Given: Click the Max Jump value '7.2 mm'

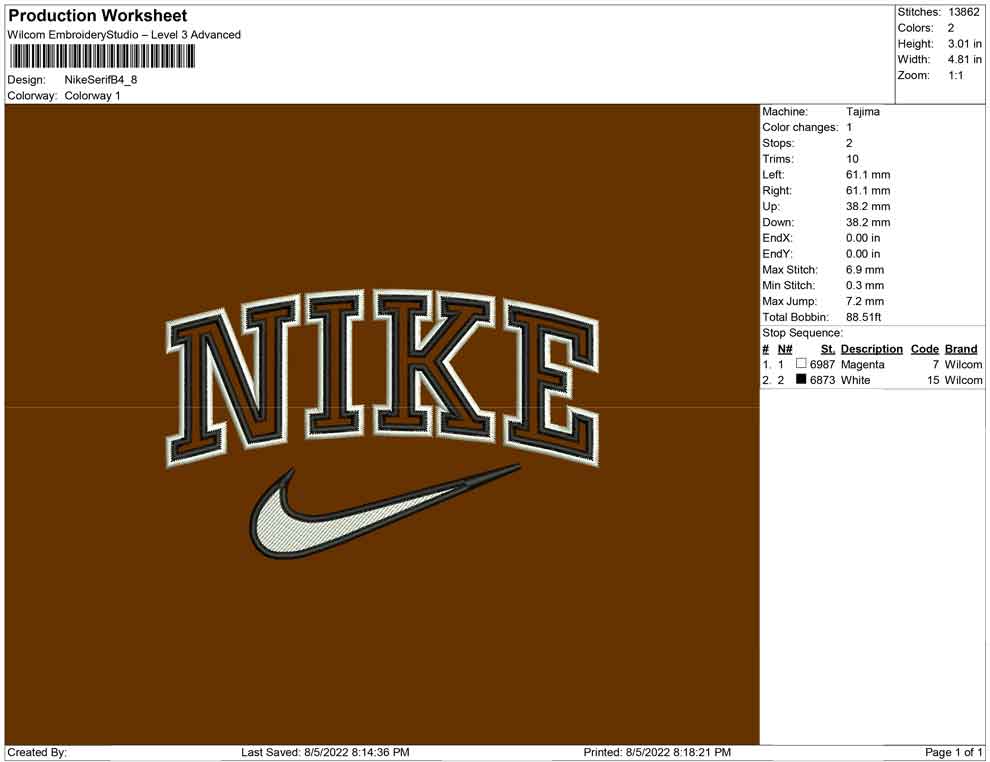Looking at the screenshot, I should 865,301.
